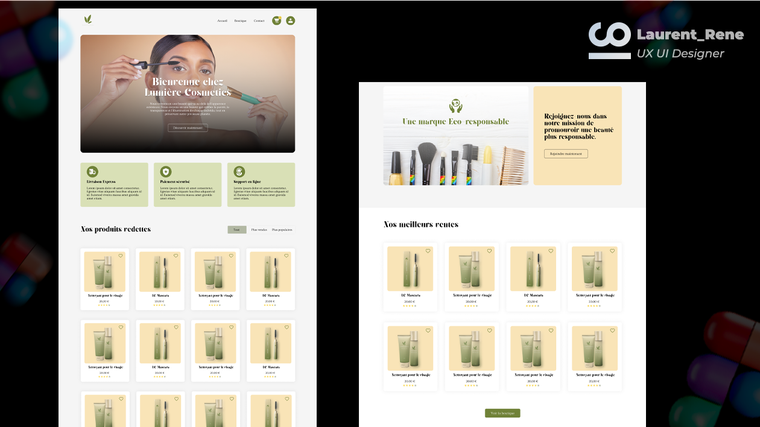Click the UX UI Designer subtitle
Image resolution: width=760 pixels, height=427 pixels.
coord(681,53)
